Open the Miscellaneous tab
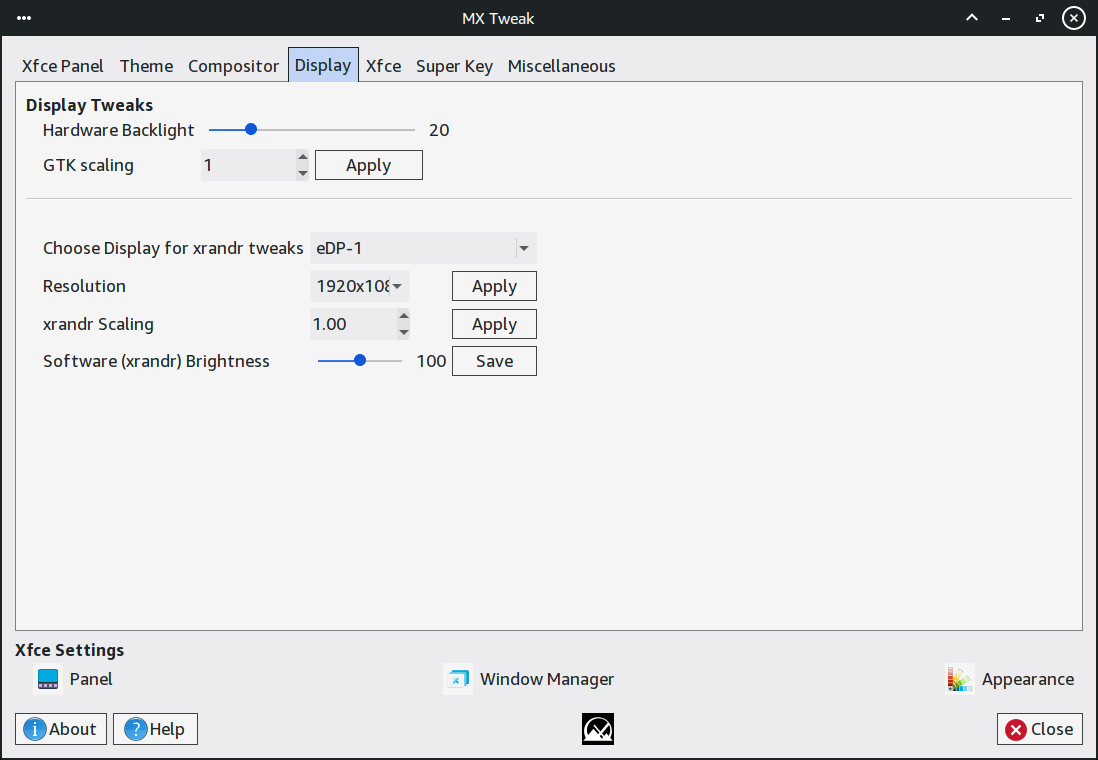This screenshot has width=1098, height=760. (x=561, y=66)
